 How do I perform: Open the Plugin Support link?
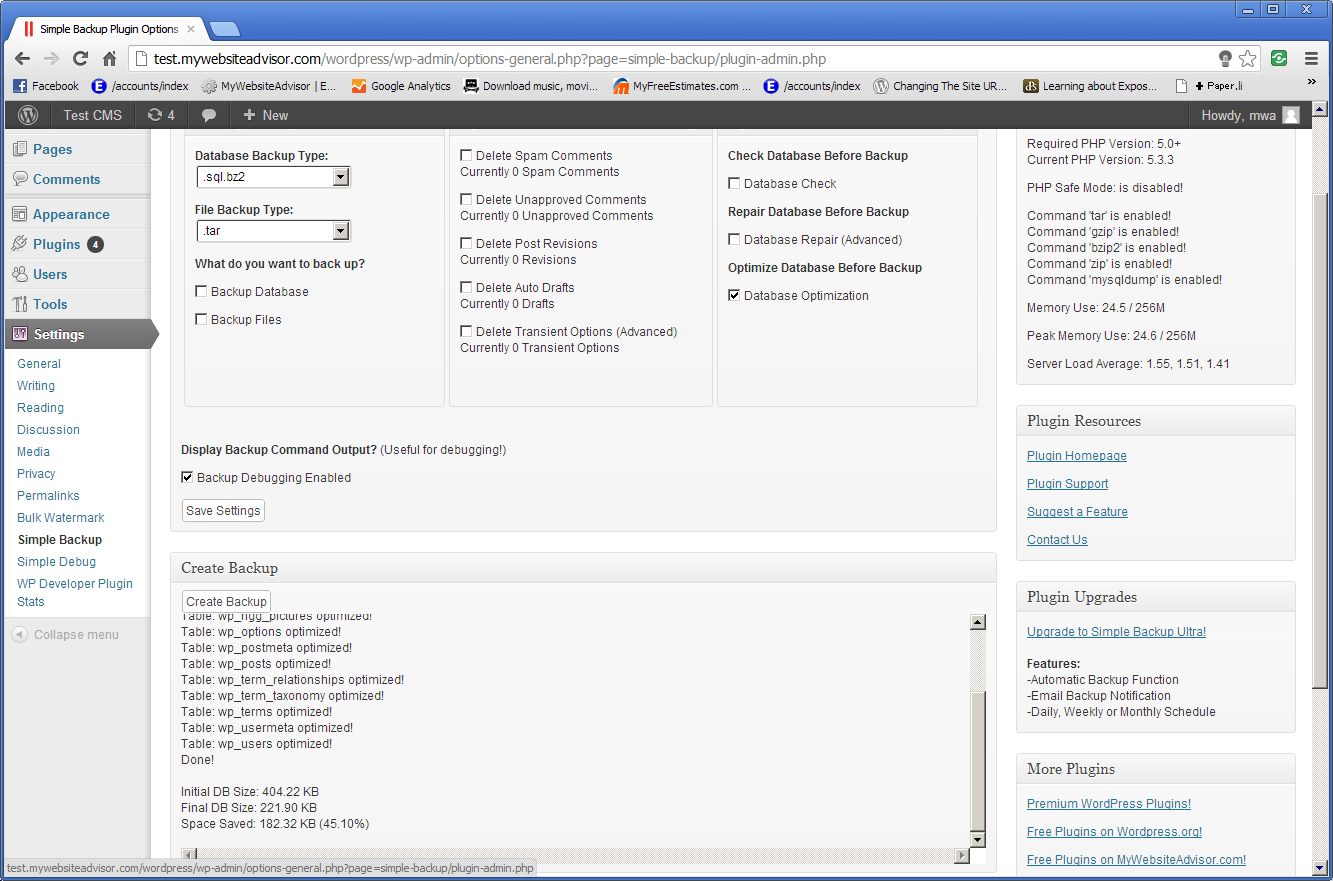pos(1068,484)
